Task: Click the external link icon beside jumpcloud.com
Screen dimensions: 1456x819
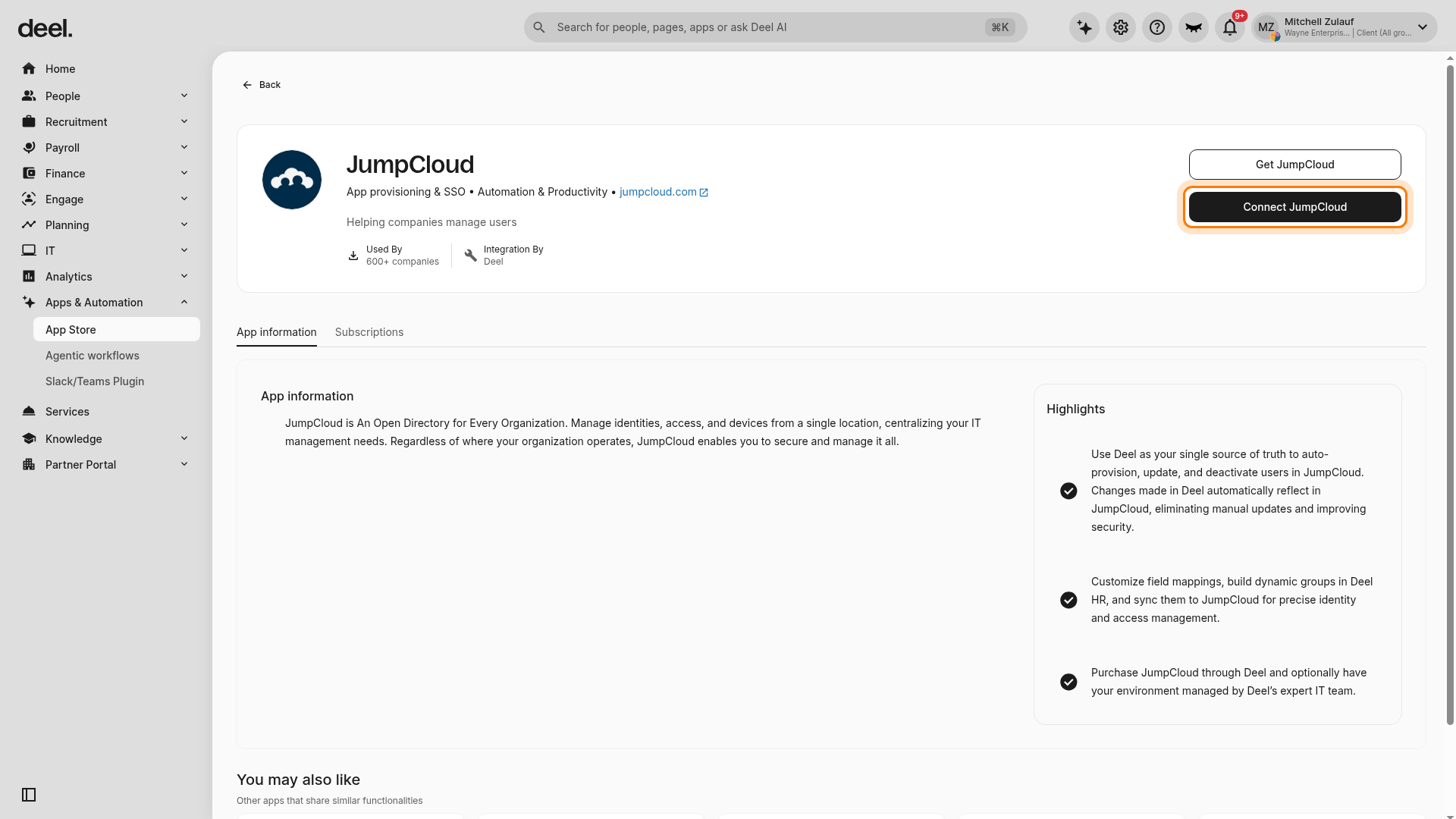Action: [704, 193]
